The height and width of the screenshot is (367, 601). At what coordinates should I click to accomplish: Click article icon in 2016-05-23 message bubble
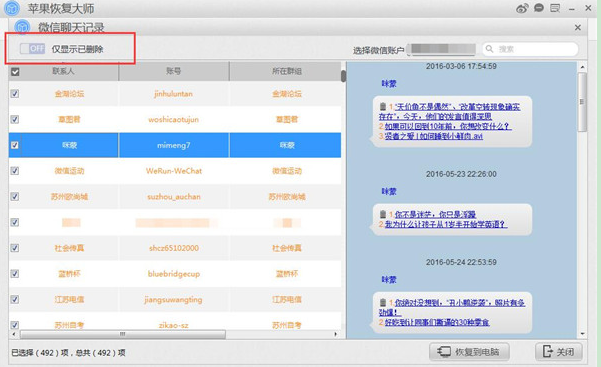(383, 214)
